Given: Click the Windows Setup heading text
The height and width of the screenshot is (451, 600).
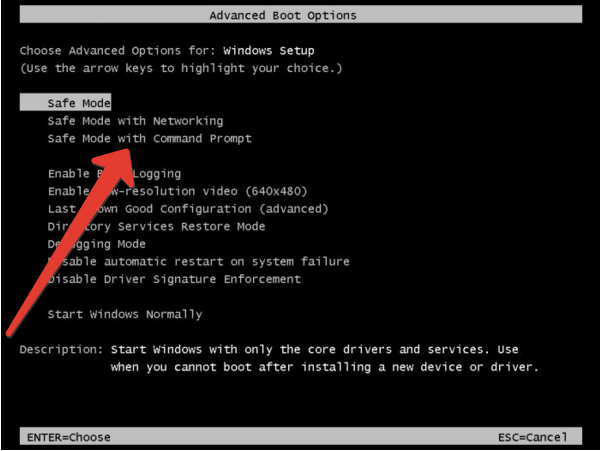Looking at the screenshot, I should tap(266, 50).
